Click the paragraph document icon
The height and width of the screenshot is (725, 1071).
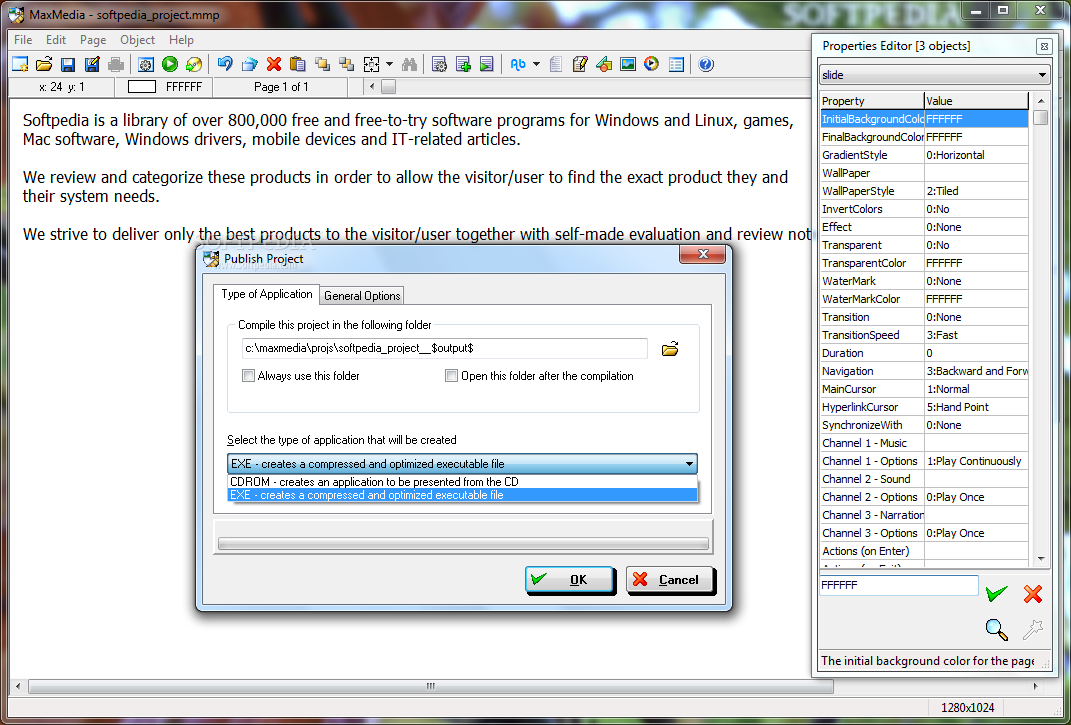point(556,64)
